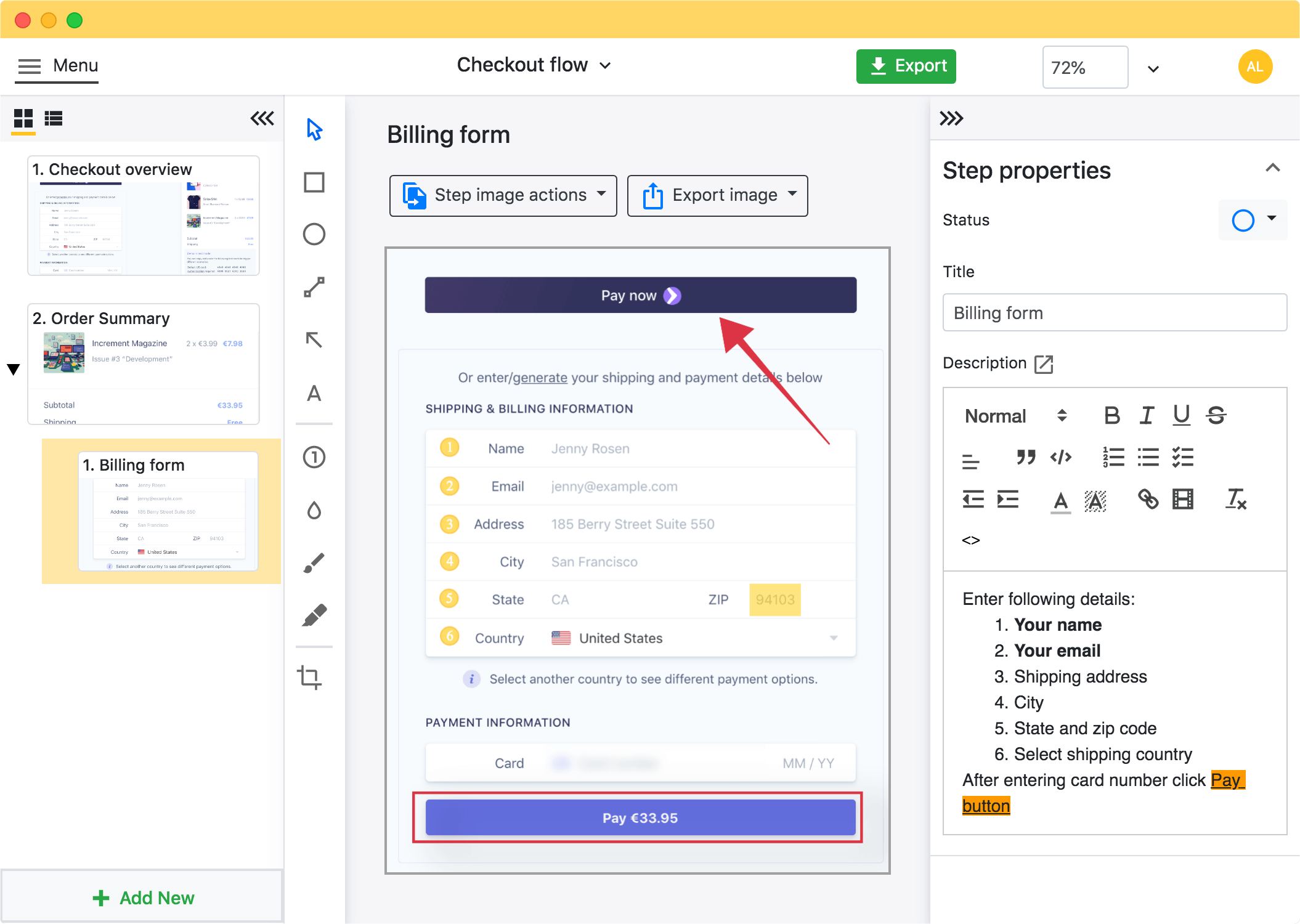Pick the arrow drawing tool

pos(314,339)
